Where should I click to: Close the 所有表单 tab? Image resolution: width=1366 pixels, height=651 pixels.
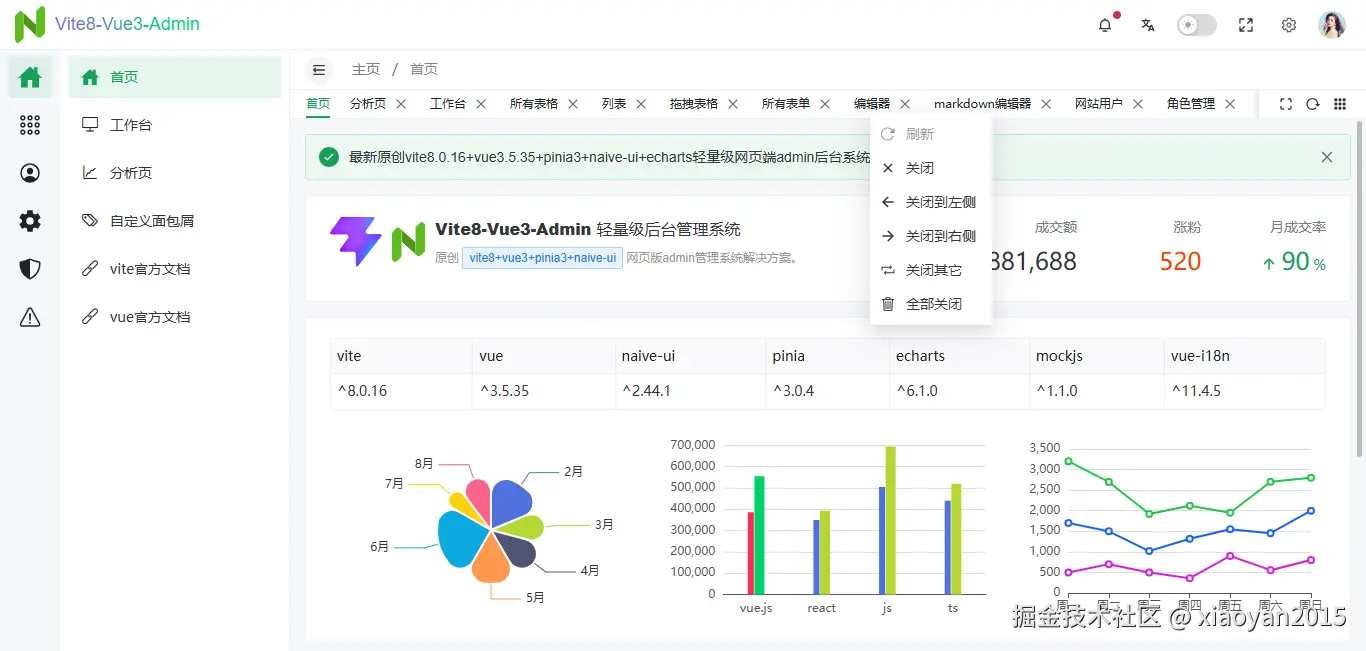(825, 103)
